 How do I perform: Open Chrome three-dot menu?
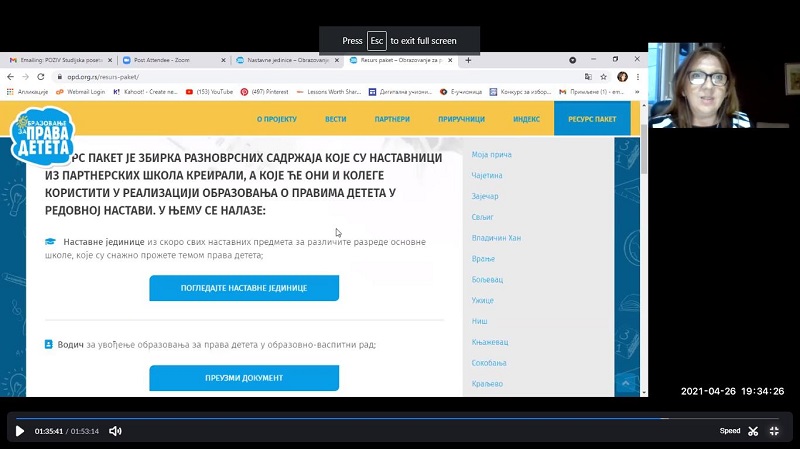638,77
